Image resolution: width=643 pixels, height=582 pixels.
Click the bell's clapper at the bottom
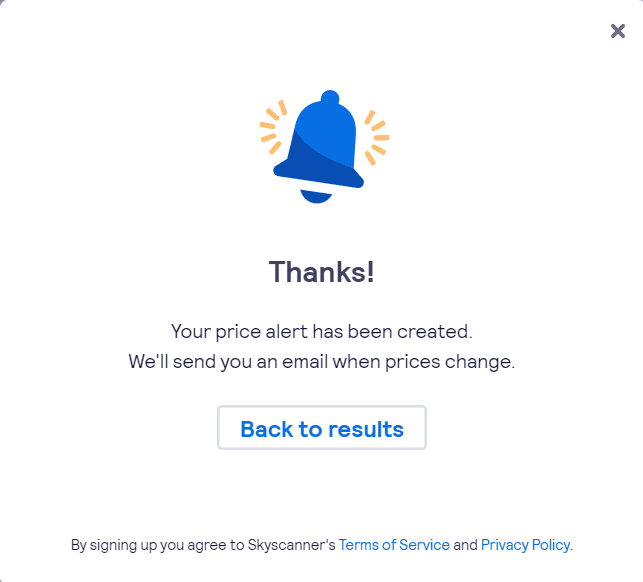(x=316, y=196)
